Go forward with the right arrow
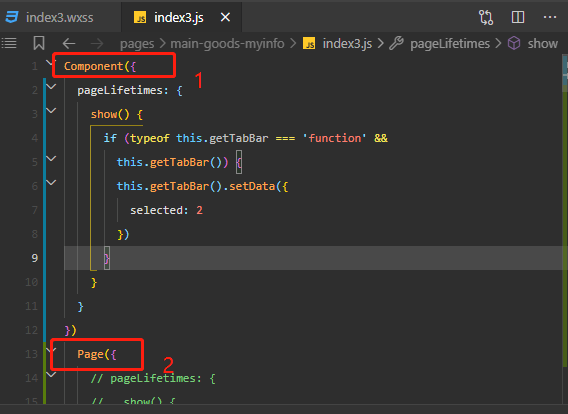This screenshot has height=414, width=568. [x=97, y=44]
